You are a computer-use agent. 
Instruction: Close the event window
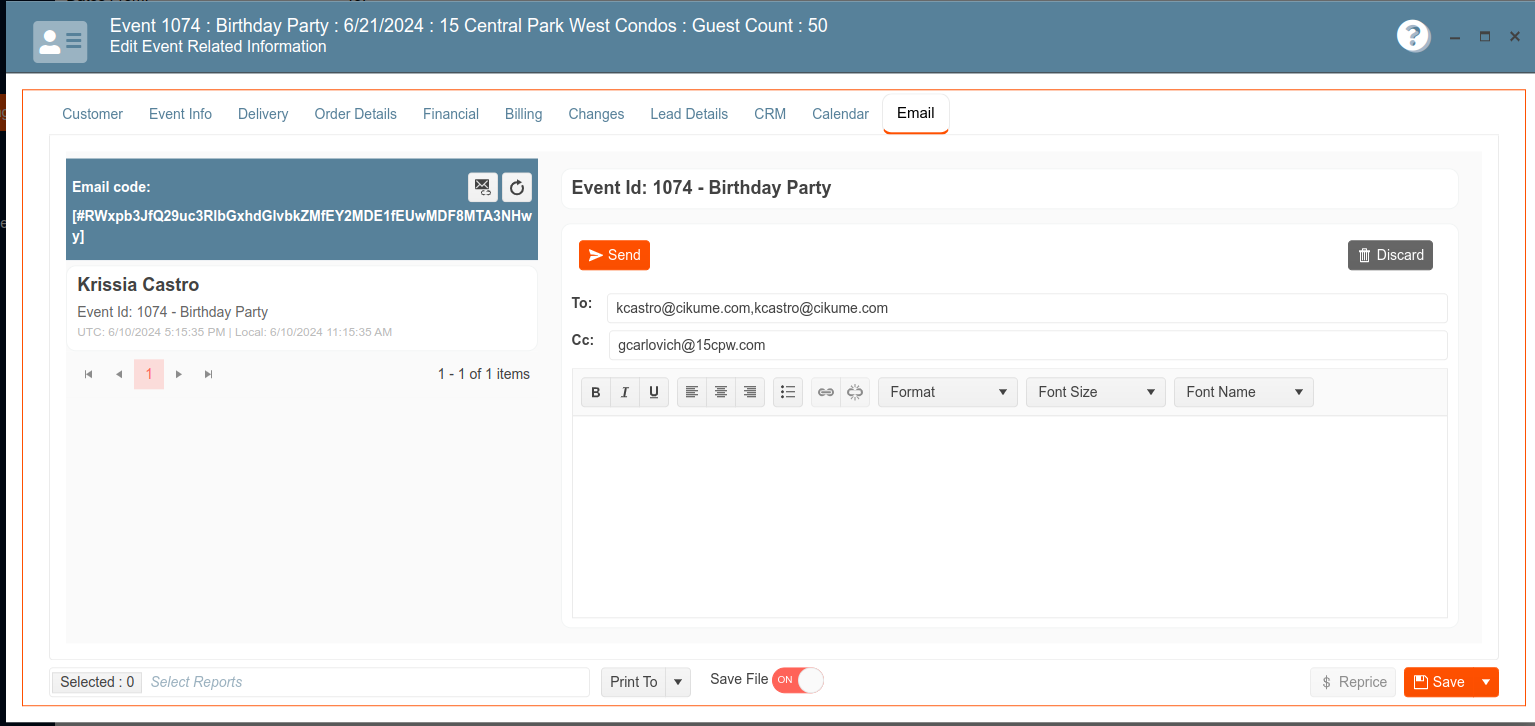click(1515, 37)
